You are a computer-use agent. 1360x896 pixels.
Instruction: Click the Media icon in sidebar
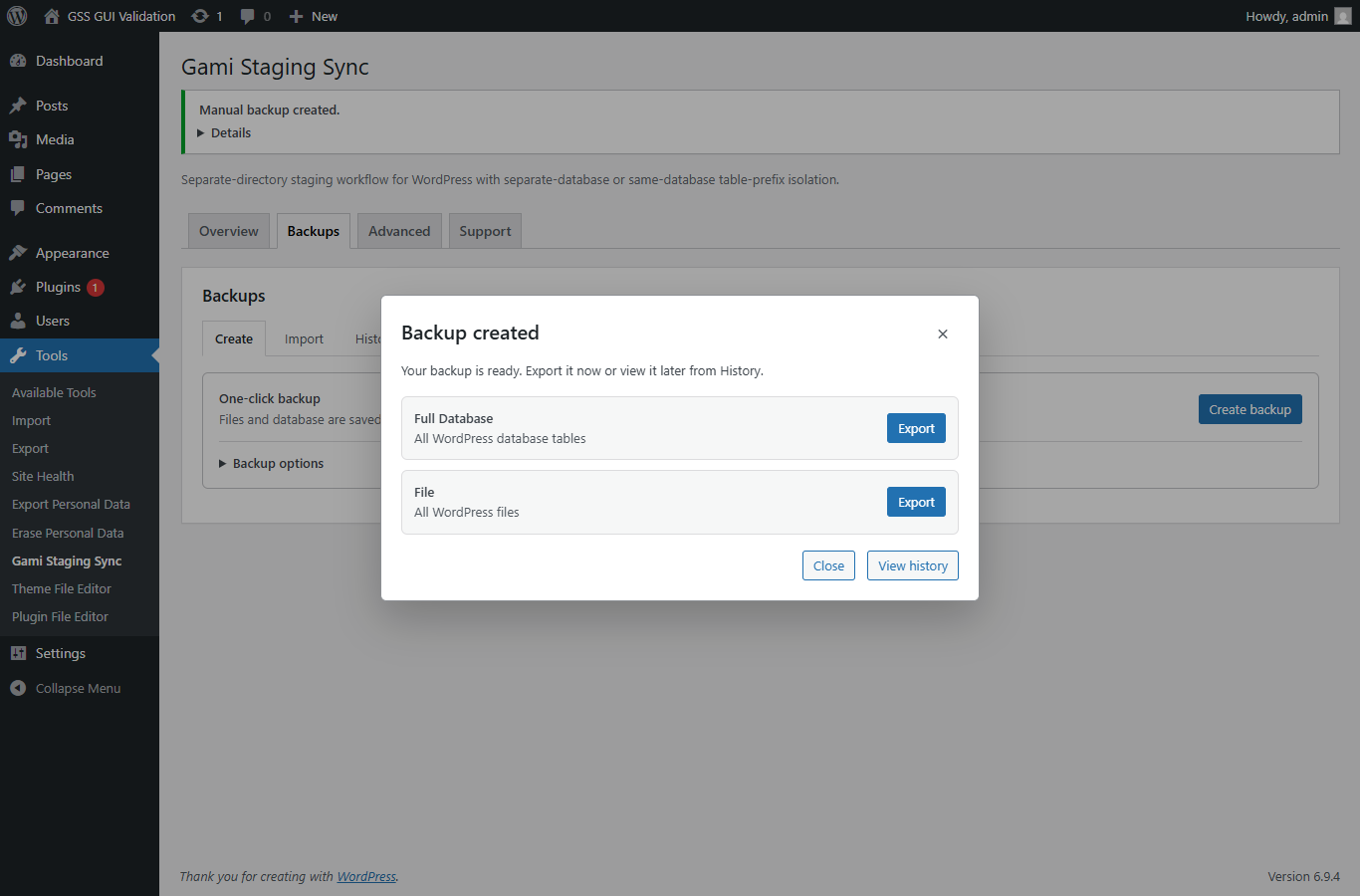(18, 139)
